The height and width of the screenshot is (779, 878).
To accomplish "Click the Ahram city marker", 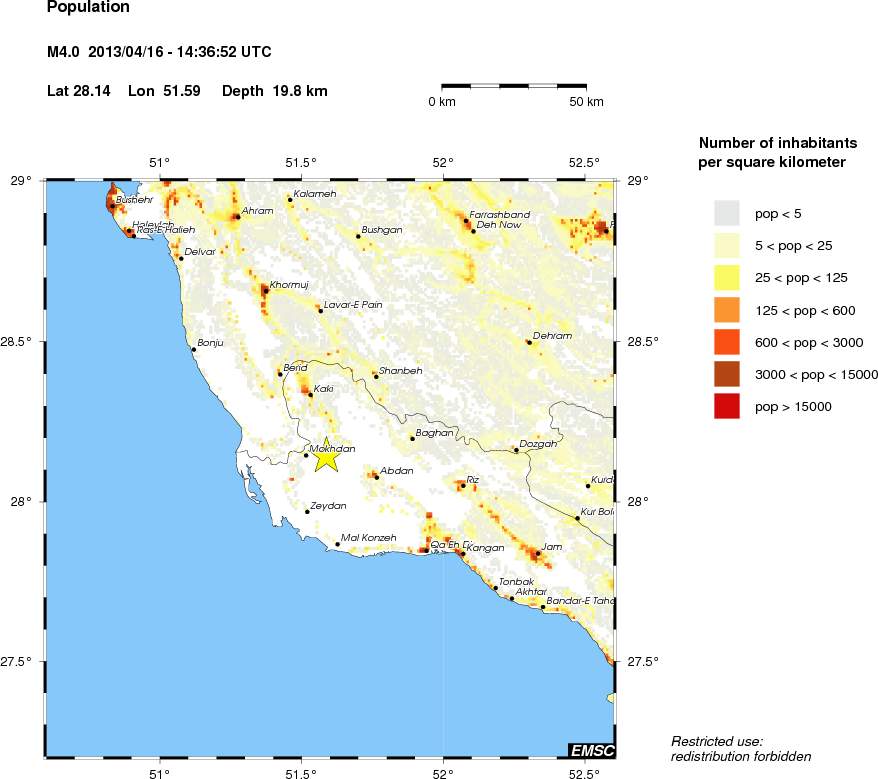I will click(x=237, y=217).
